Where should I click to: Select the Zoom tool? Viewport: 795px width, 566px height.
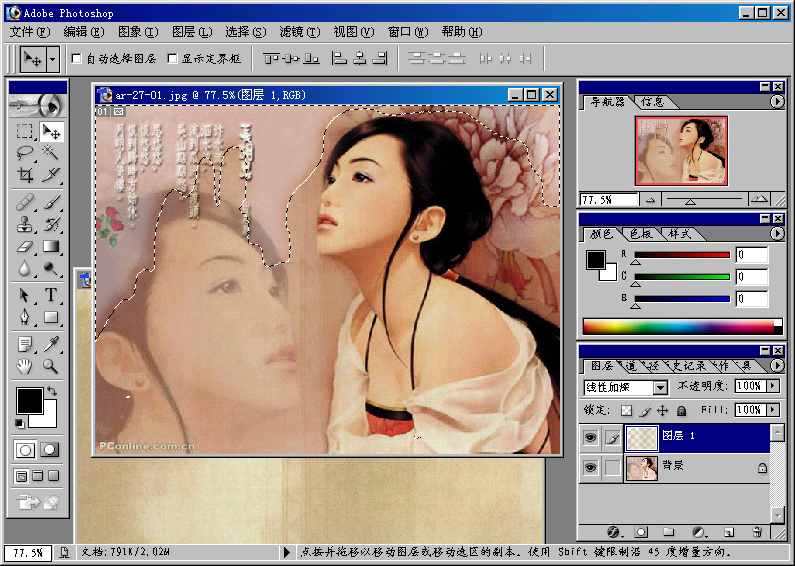pos(51,366)
